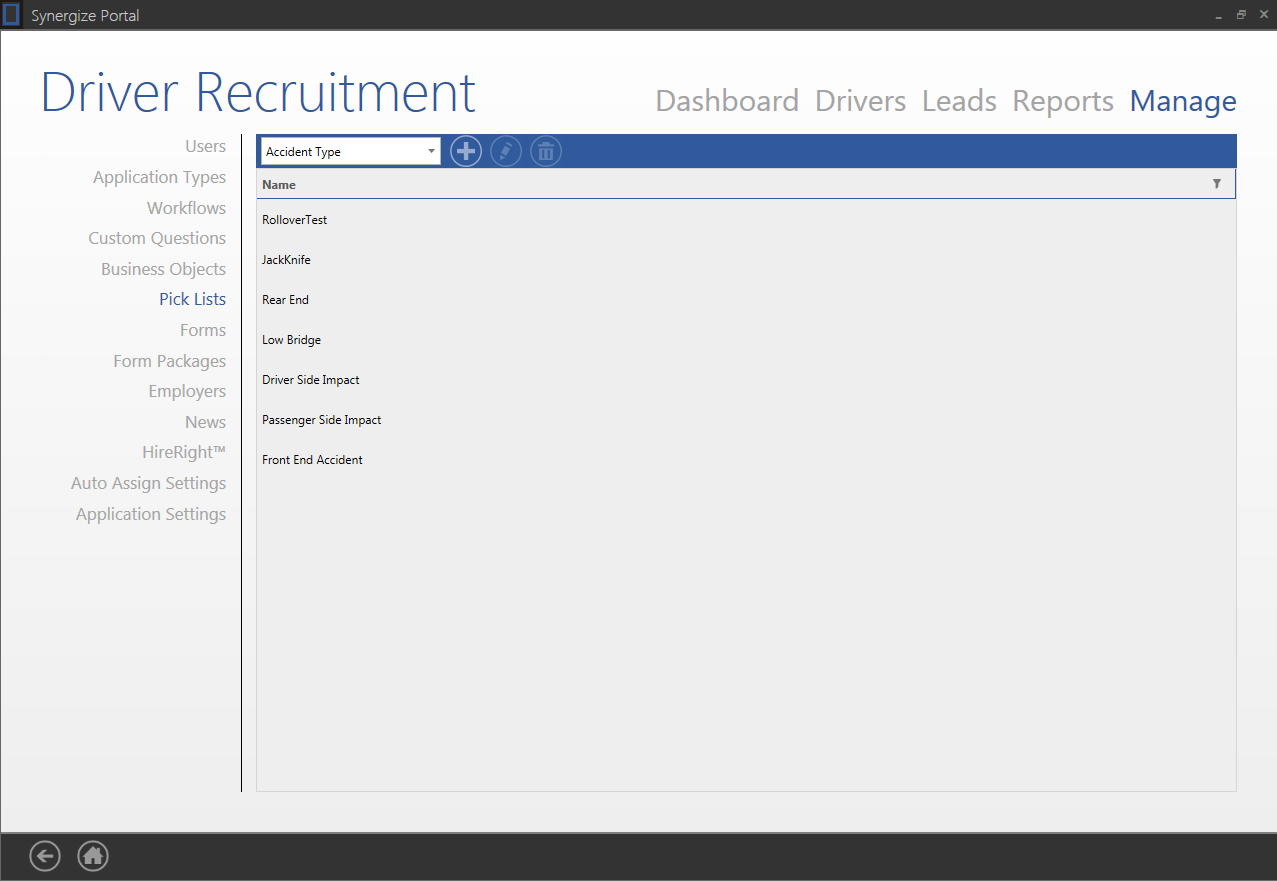
Task: Switch to the Dashboard tab
Action: coord(727,101)
